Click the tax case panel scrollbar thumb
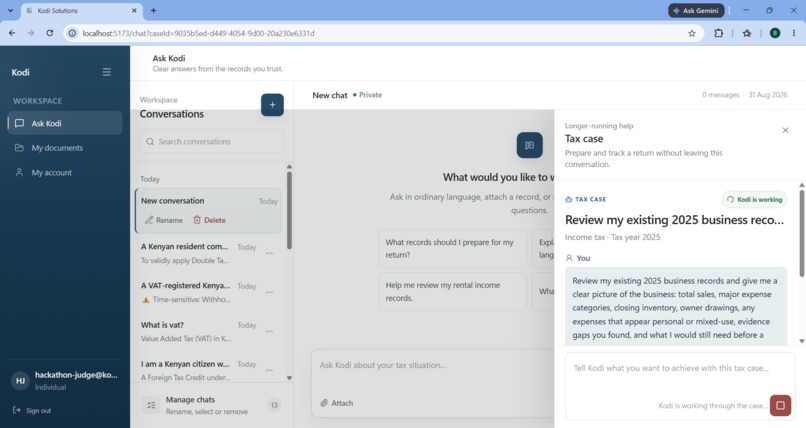The height and width of the screenshot is (428, 806). click(x=802, y=234)
